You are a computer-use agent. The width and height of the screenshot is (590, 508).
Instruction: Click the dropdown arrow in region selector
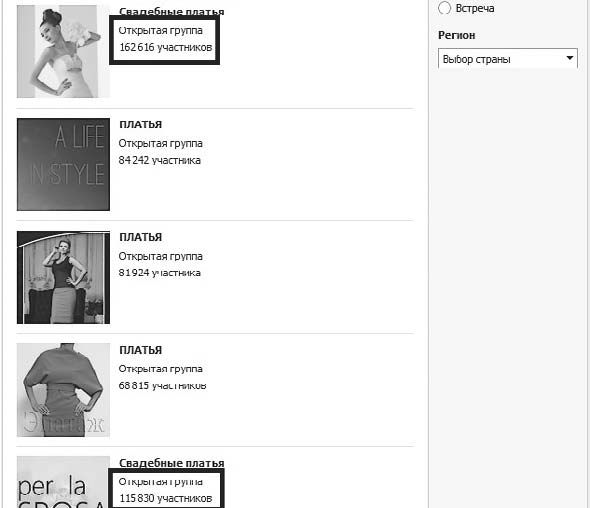pos(570,58)
